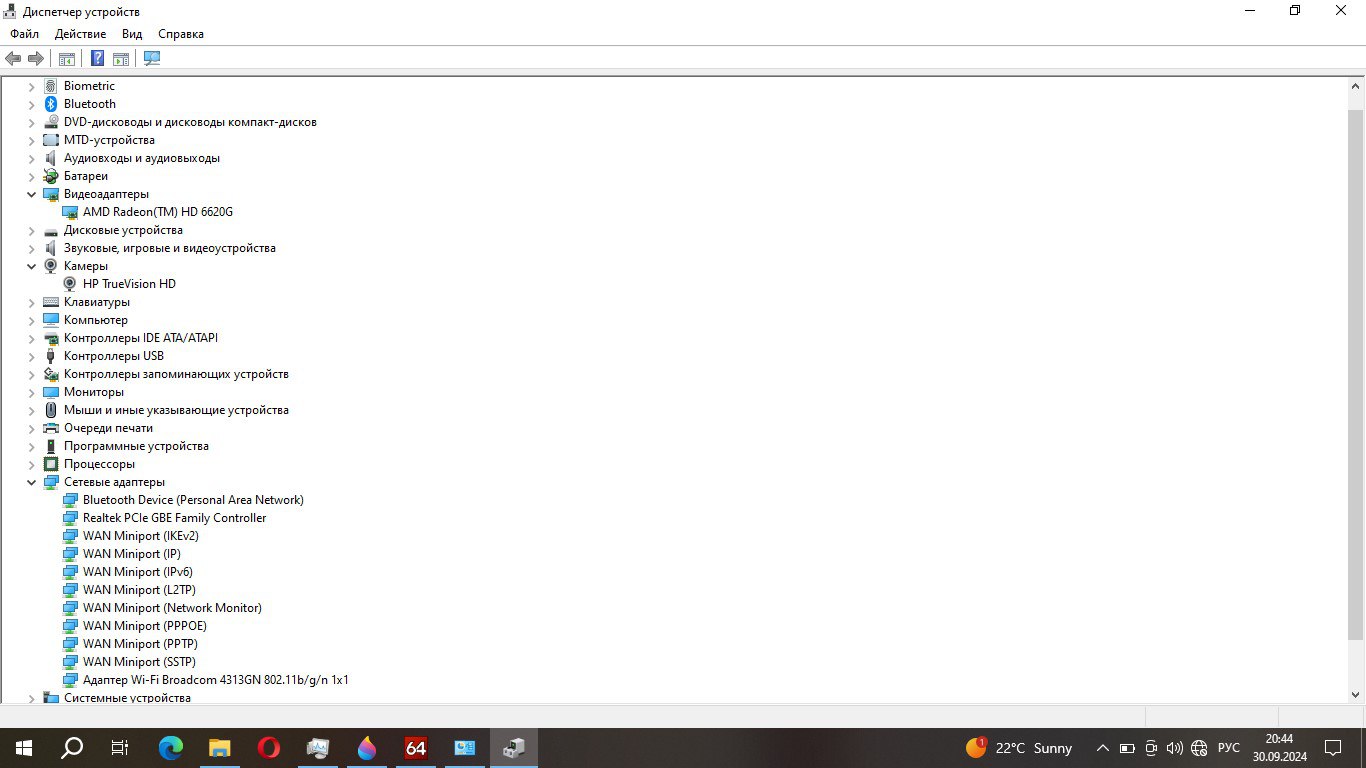The image size is (1366, 768).
Task: Click the Дисковые устройства drive icon
Action: (x=51, y=230)
